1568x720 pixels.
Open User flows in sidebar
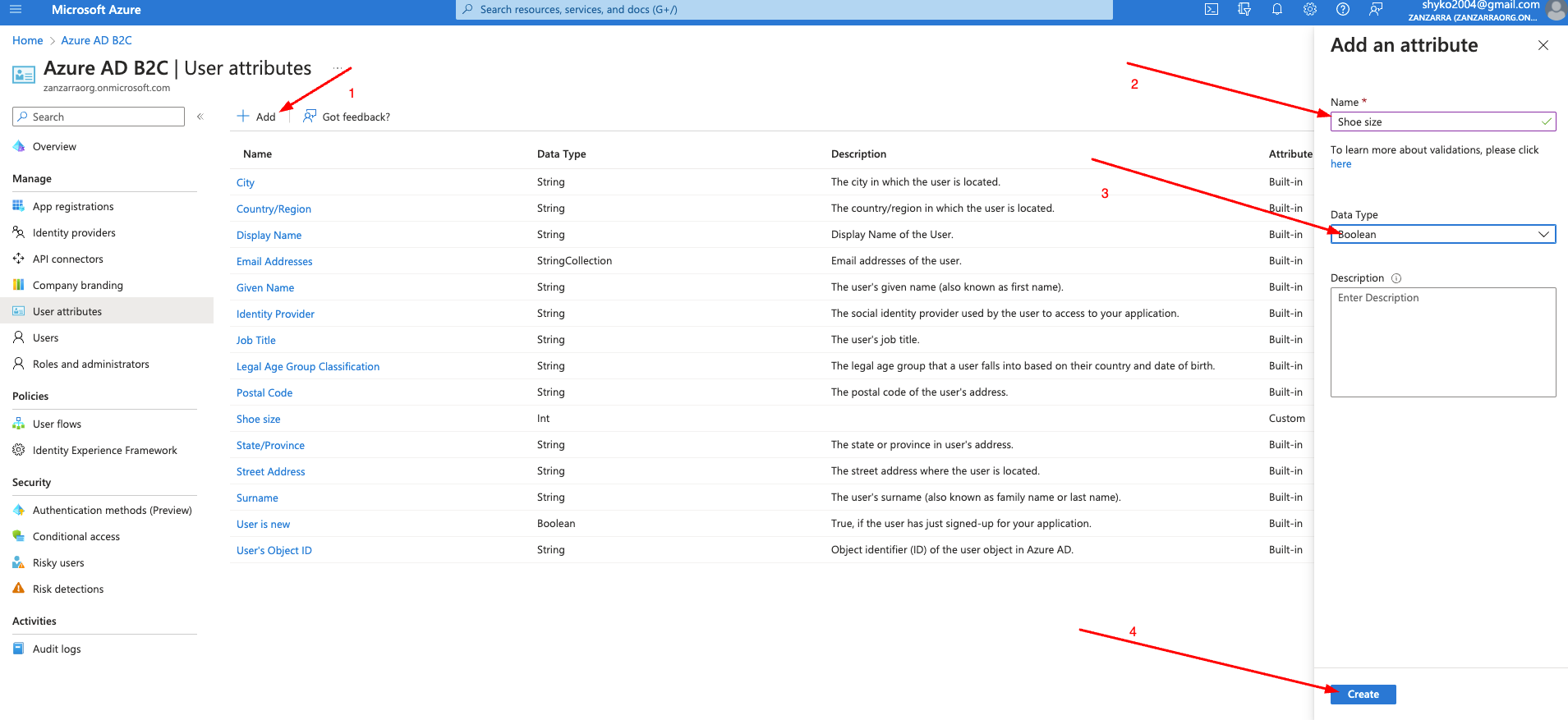tap(57, 424)
